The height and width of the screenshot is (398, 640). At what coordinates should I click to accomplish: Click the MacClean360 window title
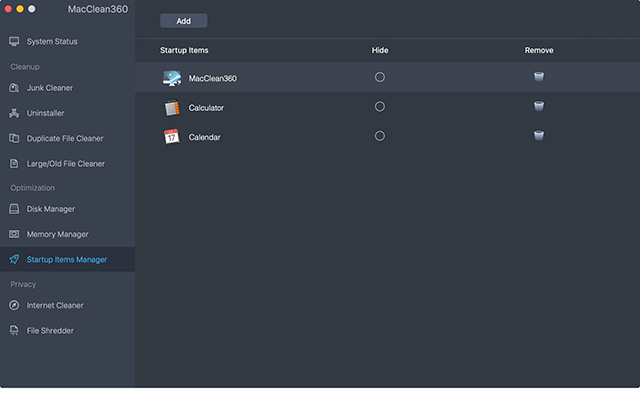click(98, 9)
